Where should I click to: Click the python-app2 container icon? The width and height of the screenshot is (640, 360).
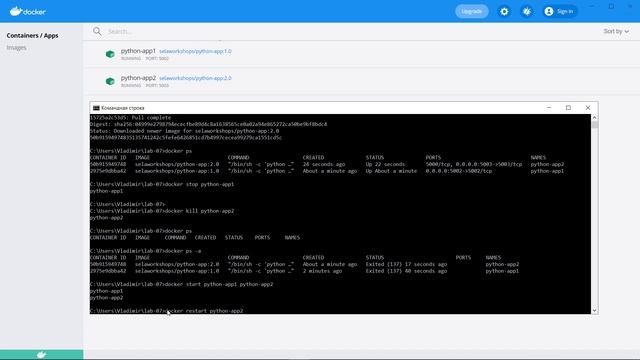tap(110, 81)
